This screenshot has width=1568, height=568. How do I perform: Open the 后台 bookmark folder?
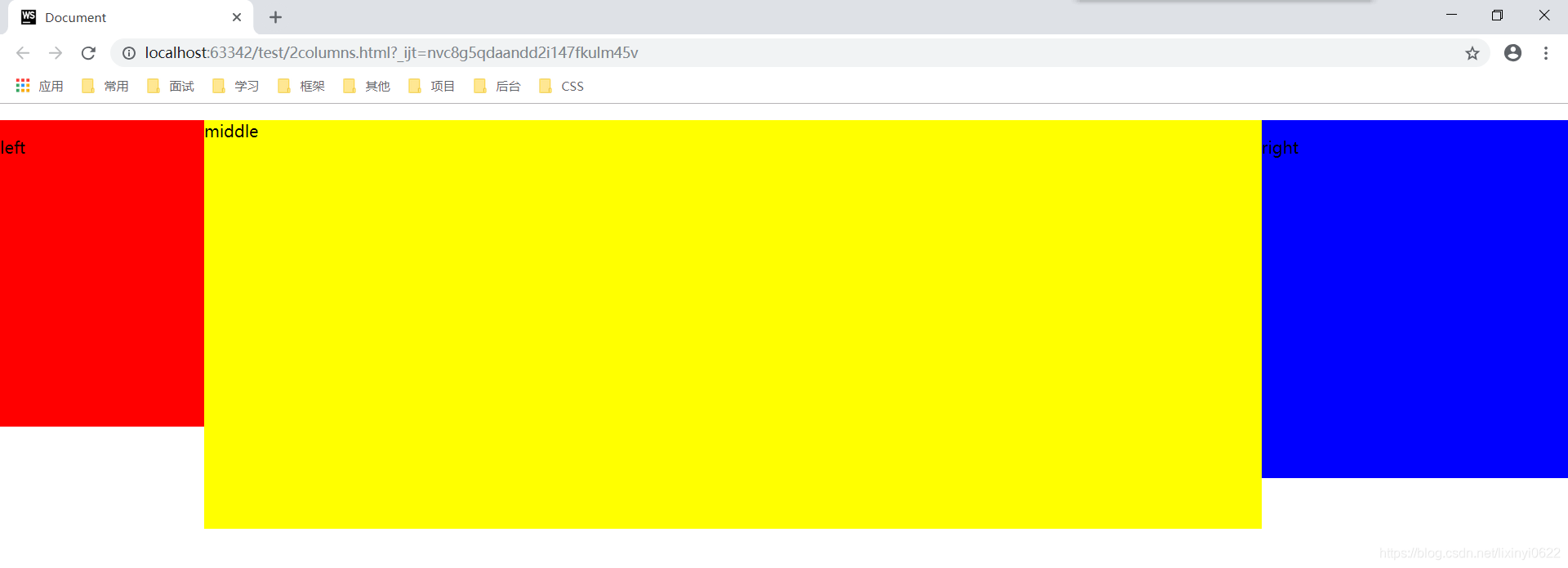pos(497,86)
